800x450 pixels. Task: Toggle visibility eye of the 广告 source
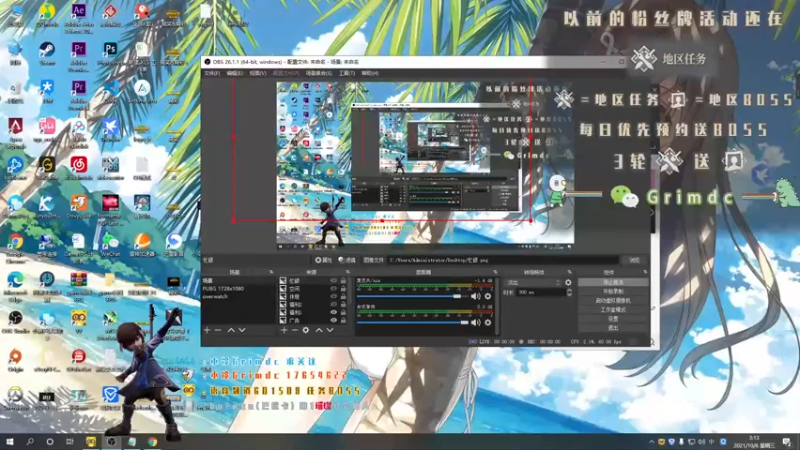point(334,320)
